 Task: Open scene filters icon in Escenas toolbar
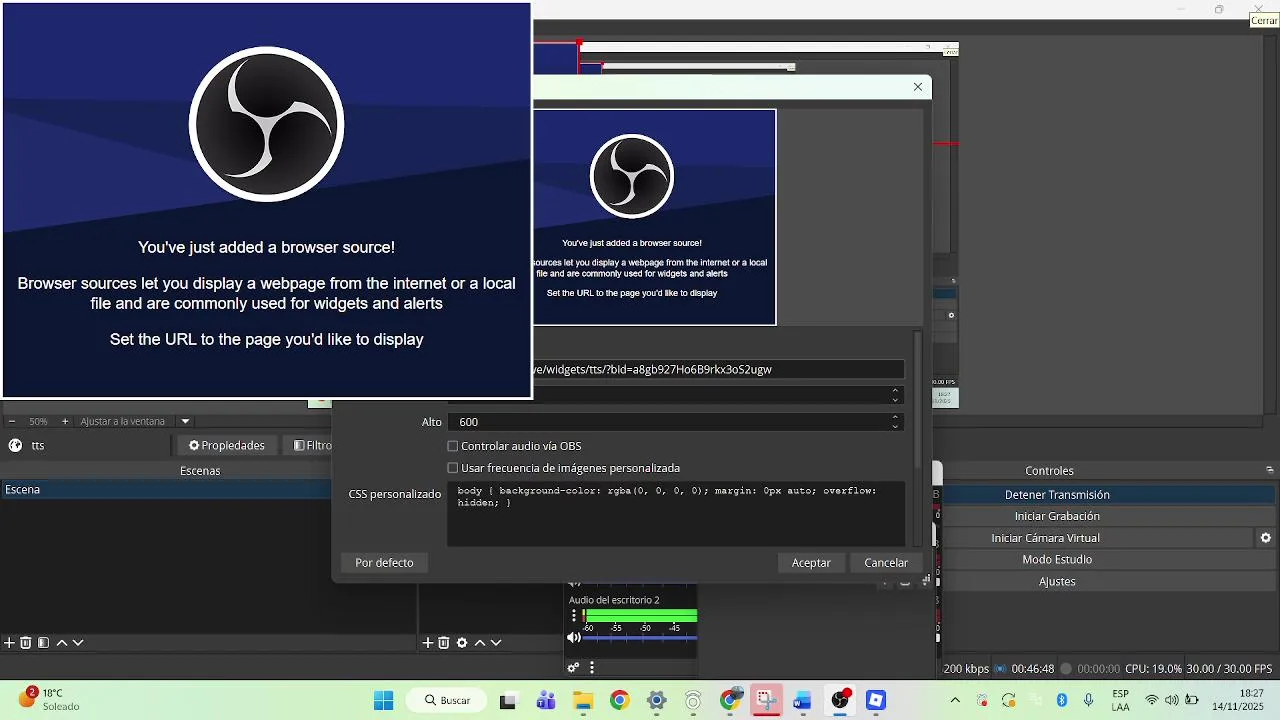(x=43, y=643)
